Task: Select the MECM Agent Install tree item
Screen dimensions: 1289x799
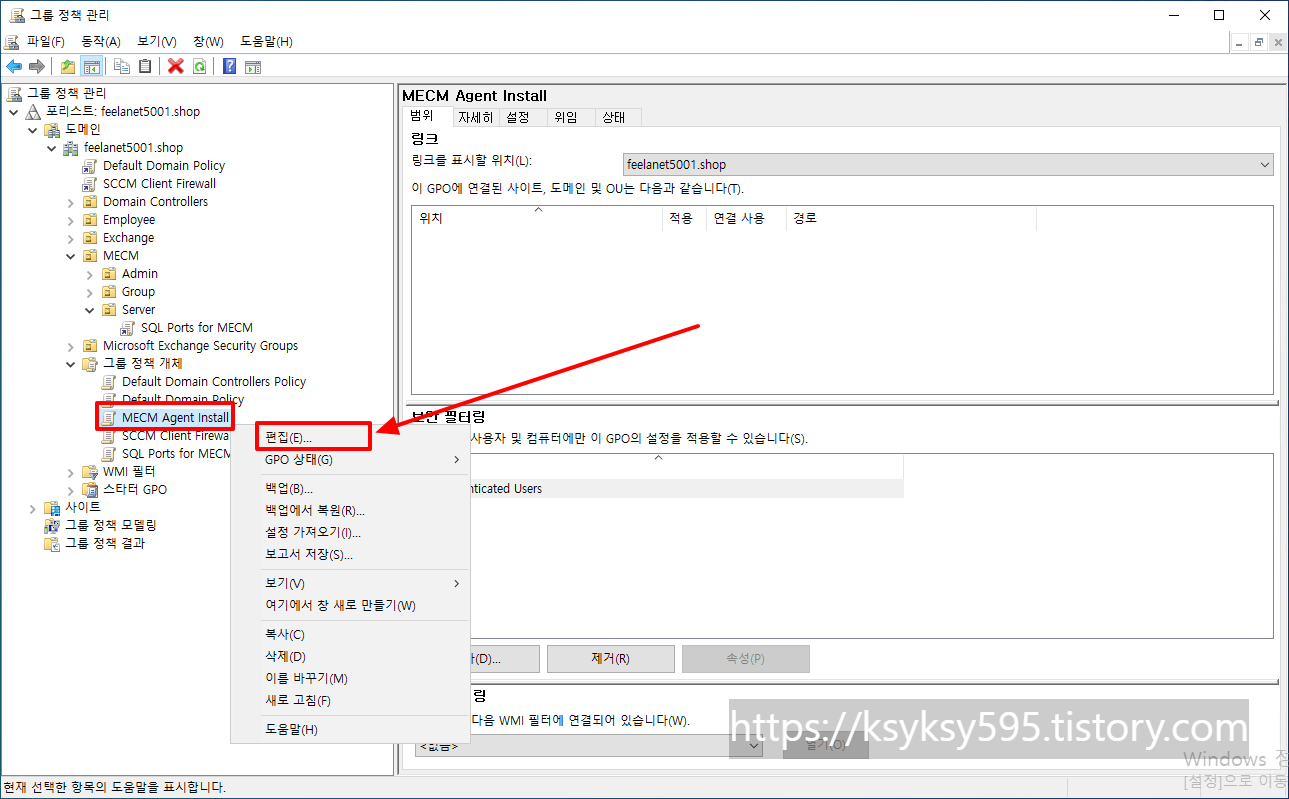Action: (x=175, y=417)
